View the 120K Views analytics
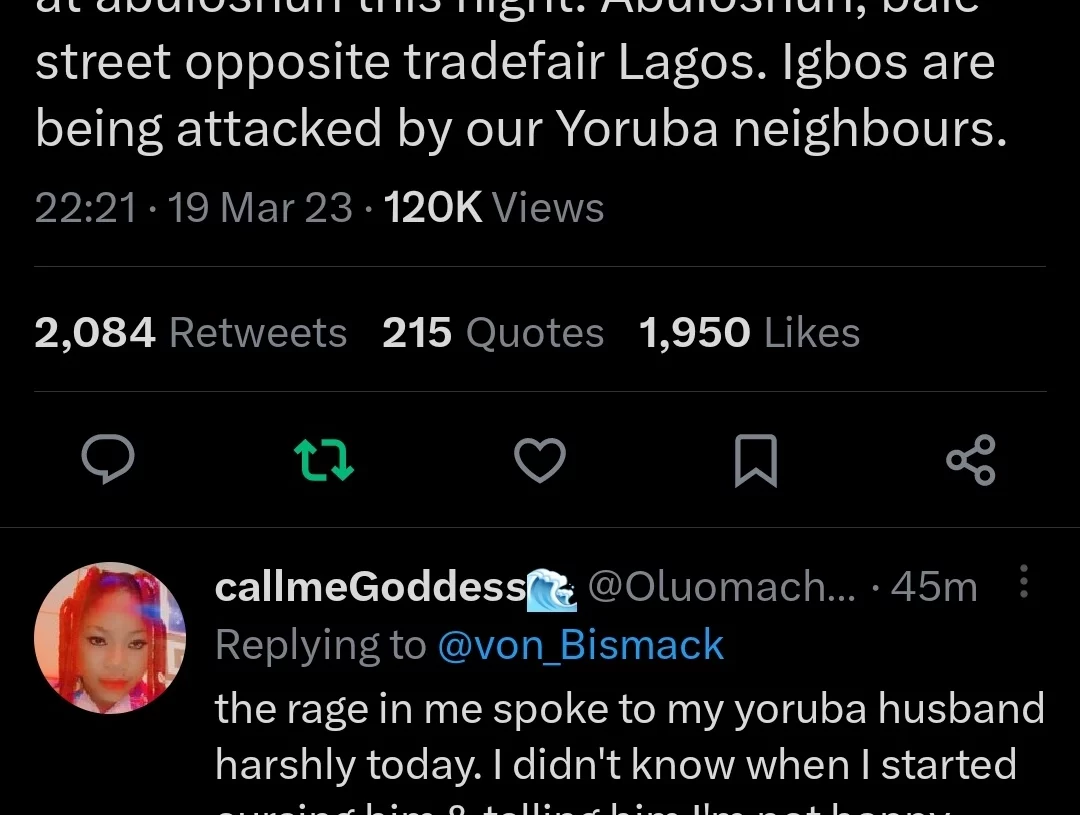Viewport: 1080px width, 815px height. coord(494,207)
